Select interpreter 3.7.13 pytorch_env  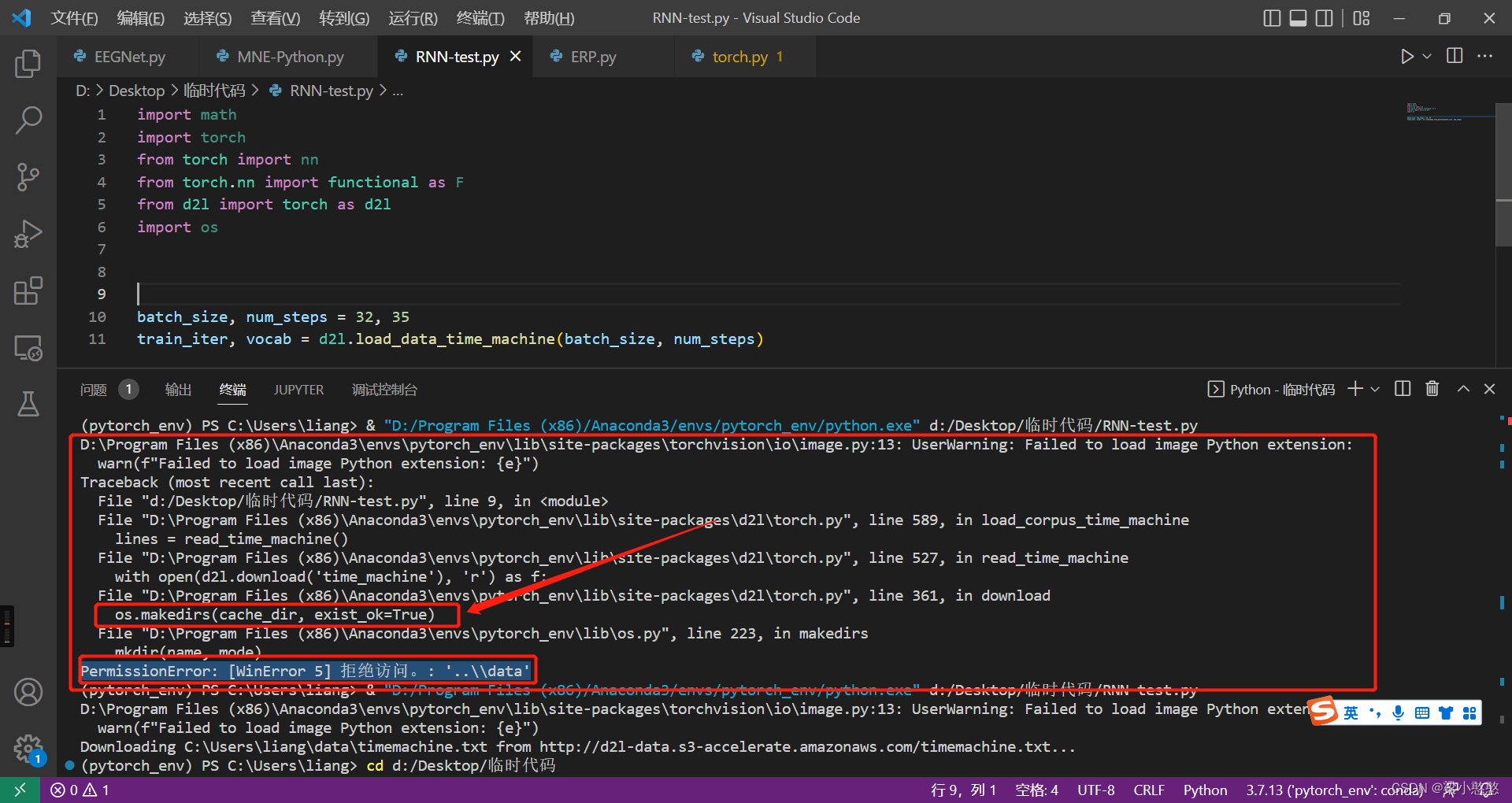(1334, 790)
